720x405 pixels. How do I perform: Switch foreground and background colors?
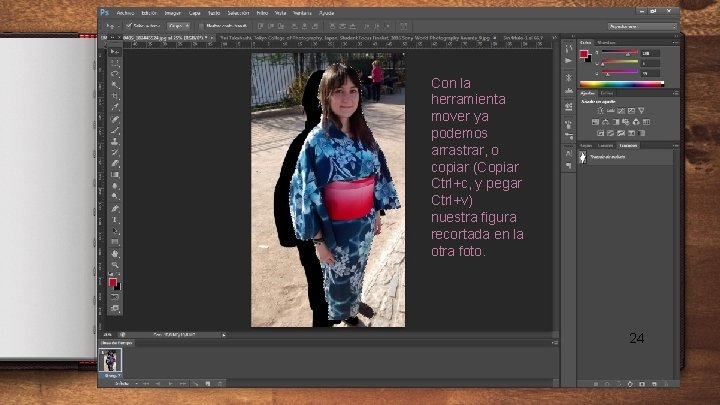(x=118, y=274)
